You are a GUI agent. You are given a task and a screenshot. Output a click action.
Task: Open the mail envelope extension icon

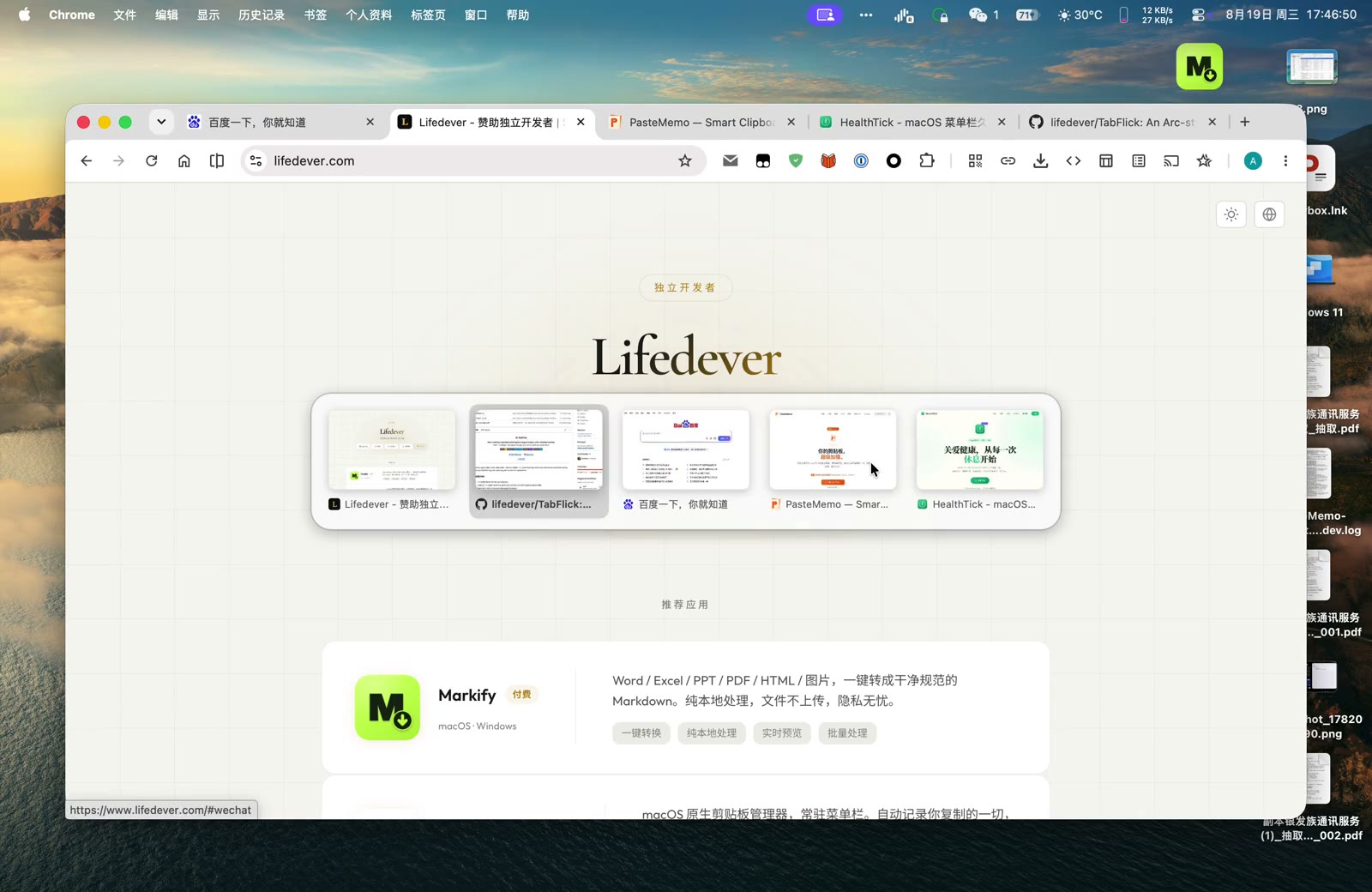pyautogui.click(x=730, y=160)
